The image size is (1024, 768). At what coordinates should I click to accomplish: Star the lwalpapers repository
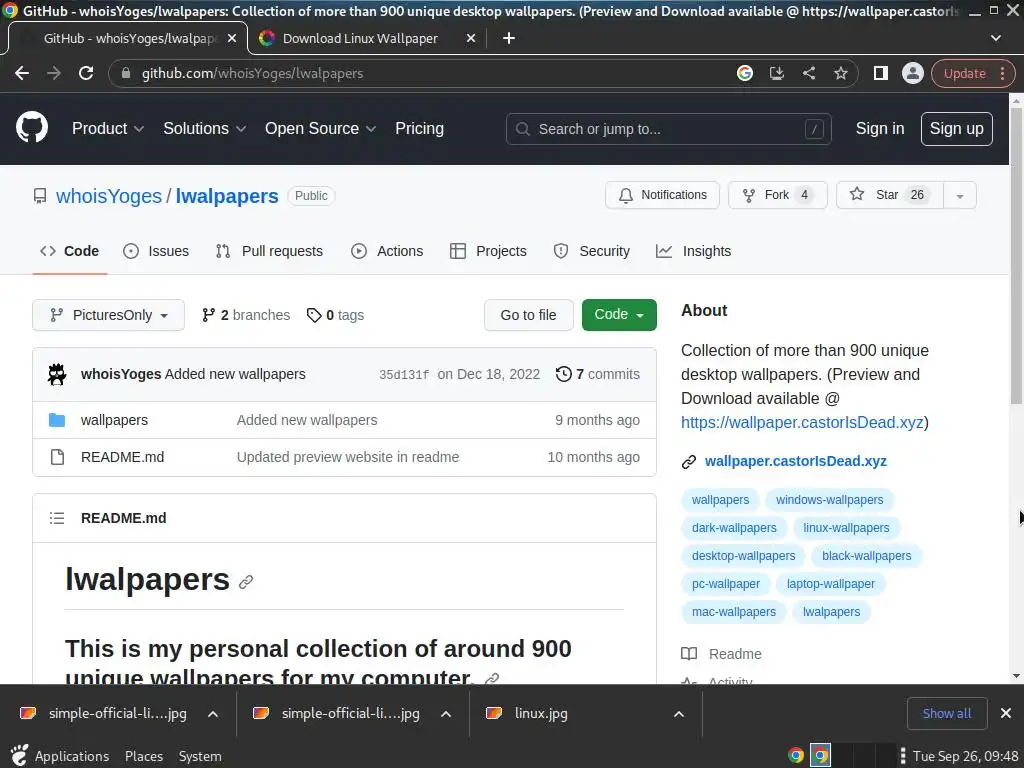pos(889,195)
